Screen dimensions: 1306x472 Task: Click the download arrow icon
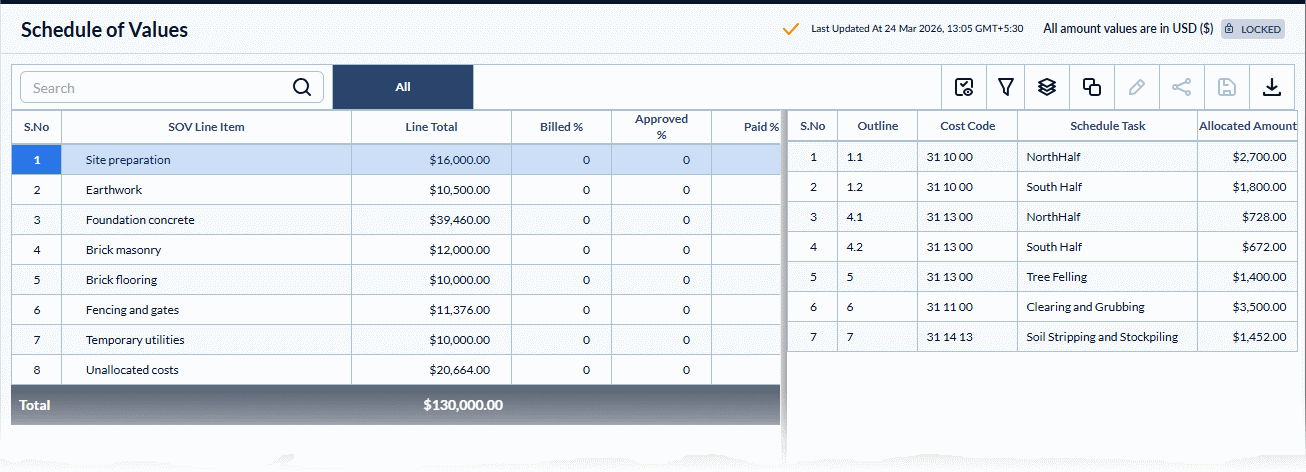click(1271, 87)
